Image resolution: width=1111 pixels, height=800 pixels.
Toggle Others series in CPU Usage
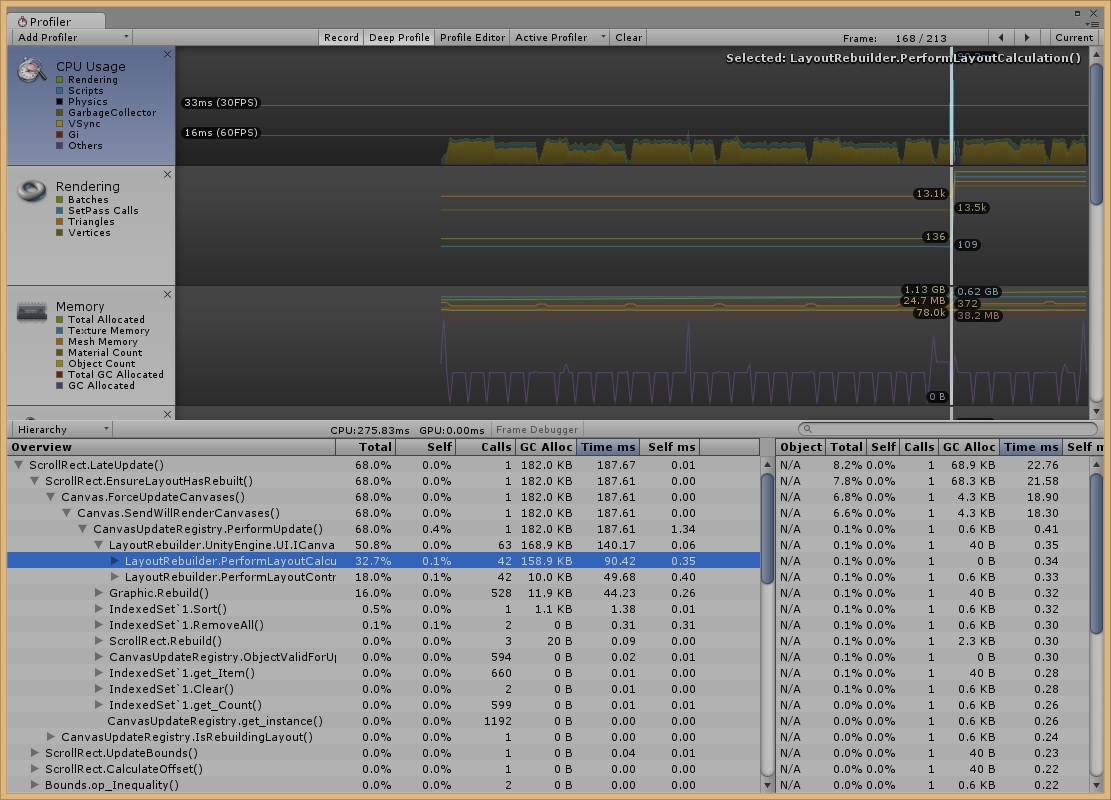tap(60, 145)
